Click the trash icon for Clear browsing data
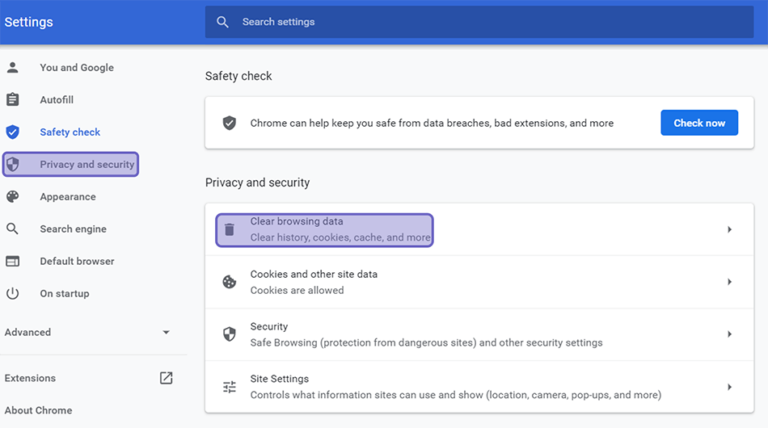The image size is (768, 428). click(x=229, y=229)
